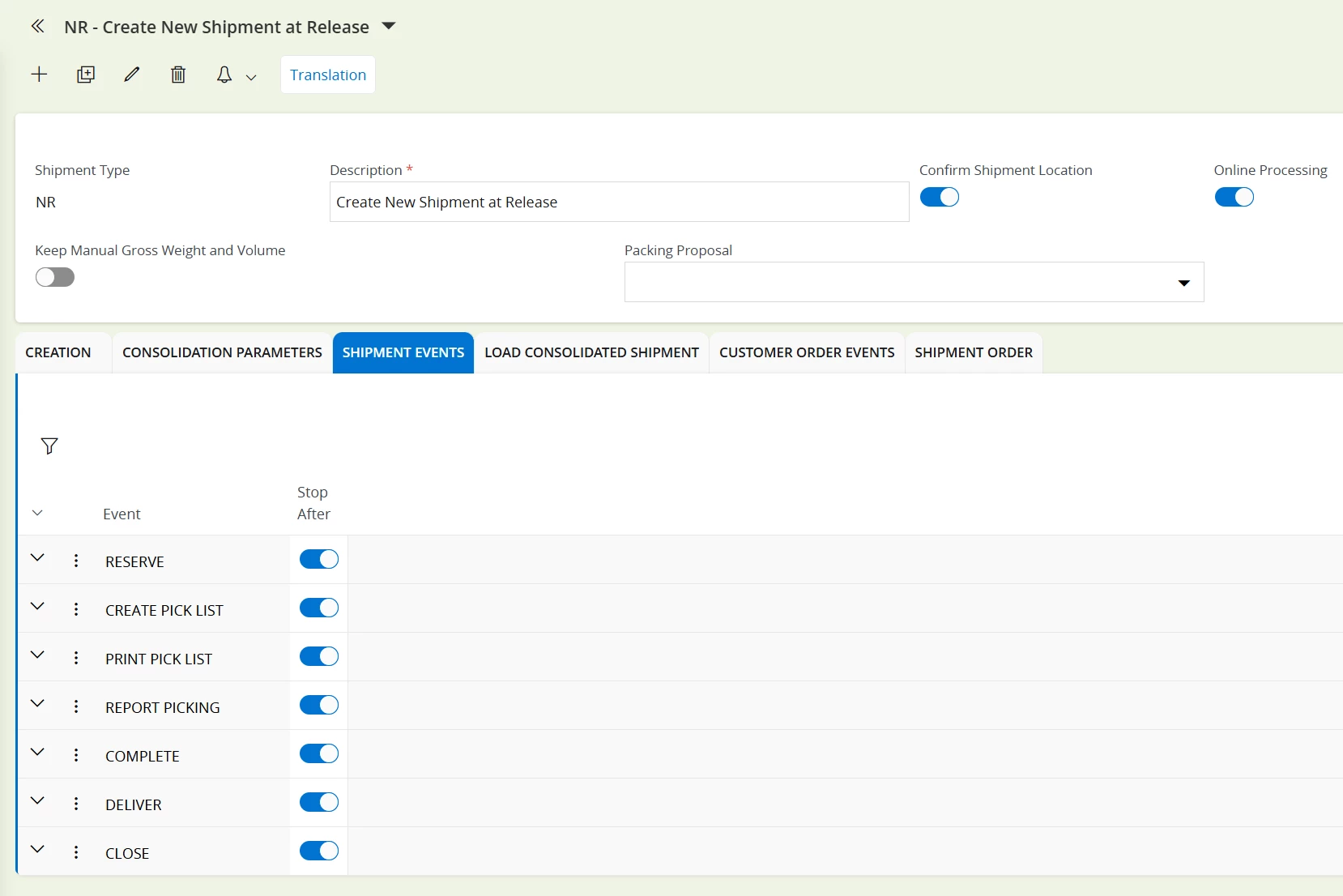This screenshot has height=896, width=1343.
Task: Delete the record with trash icon
Action: [178, 75]
